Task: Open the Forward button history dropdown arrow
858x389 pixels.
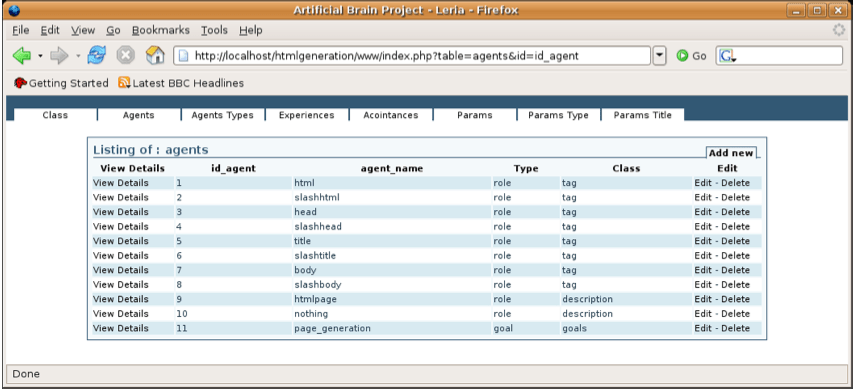Action: [78, 56]
